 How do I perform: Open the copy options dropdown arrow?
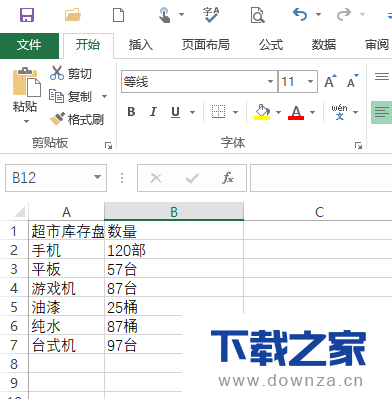click(104, 97)
